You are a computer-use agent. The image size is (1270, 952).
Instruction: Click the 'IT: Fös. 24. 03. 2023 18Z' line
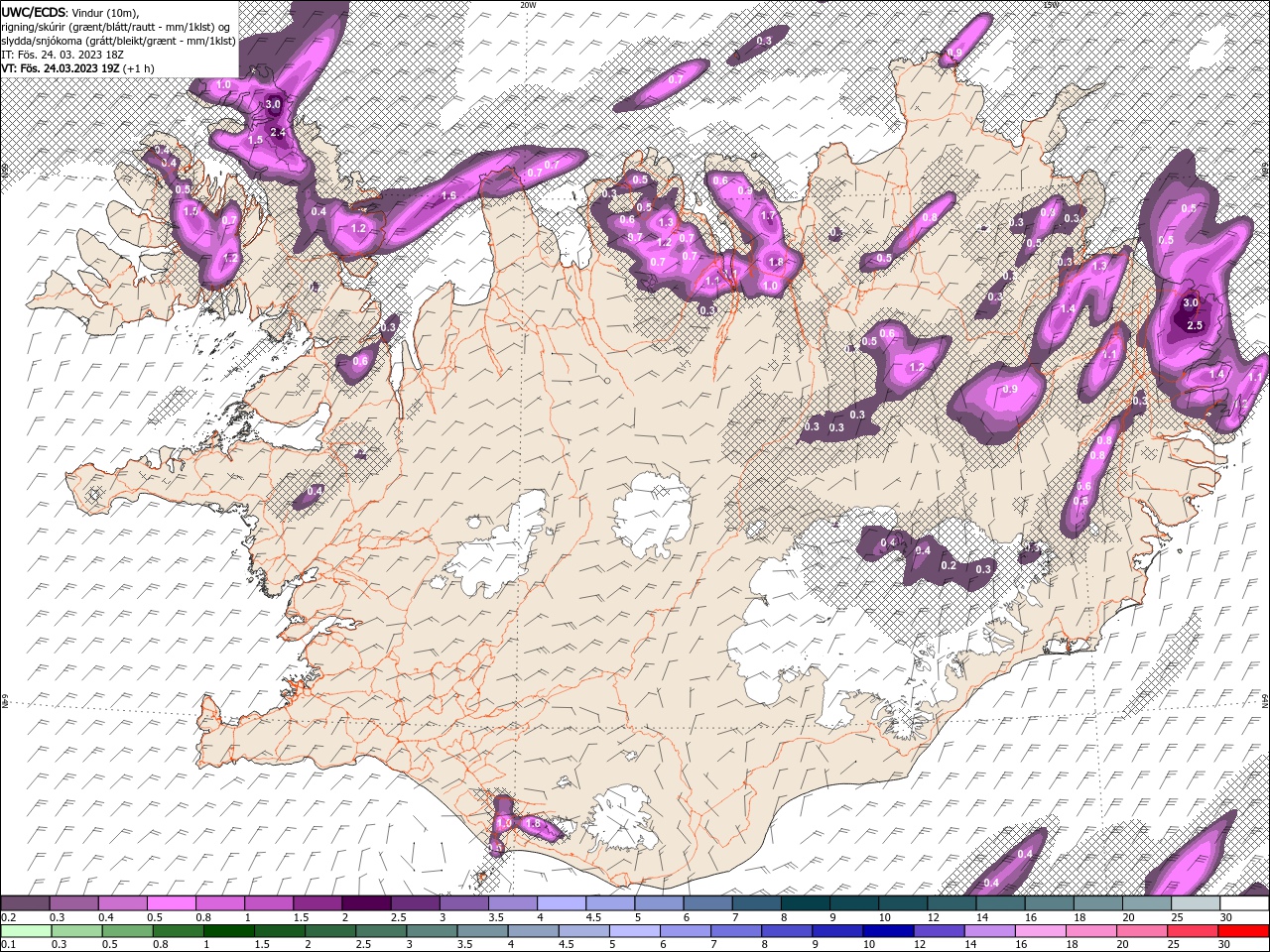click(x=63, y=55)
